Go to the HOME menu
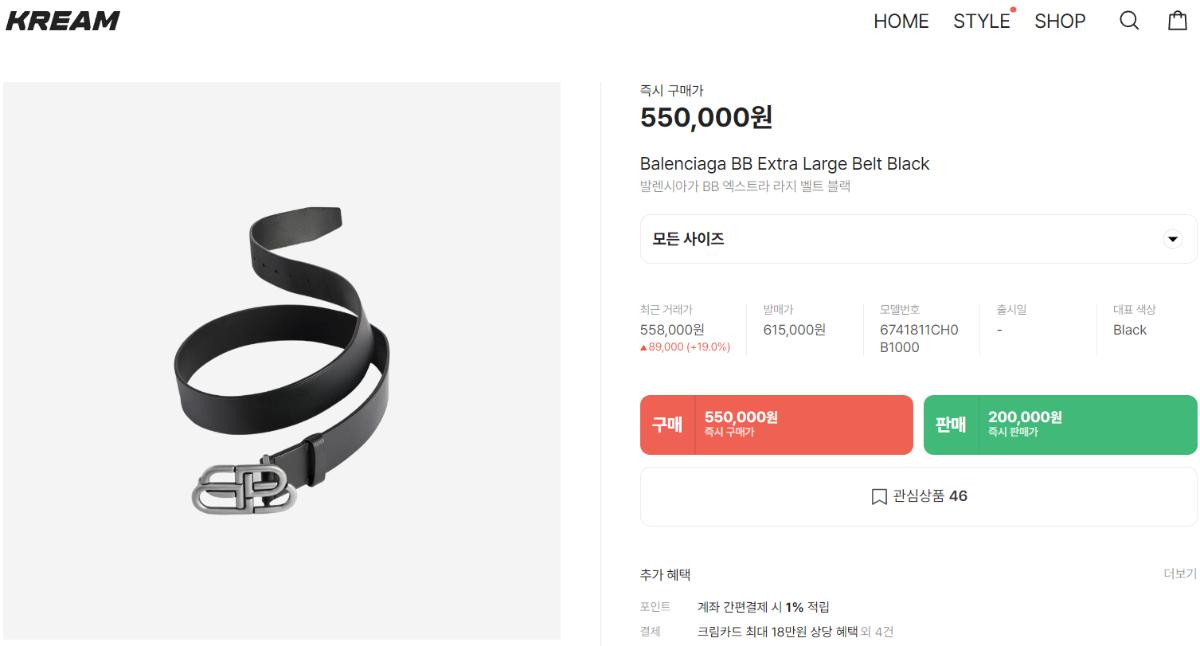Viewport: 1200px width, 646px height. coord(901,21)
